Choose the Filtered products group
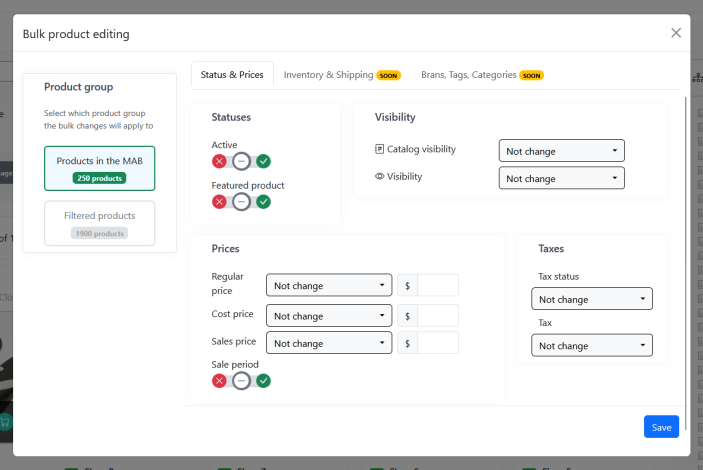The image size is (703, 470). 99,223
